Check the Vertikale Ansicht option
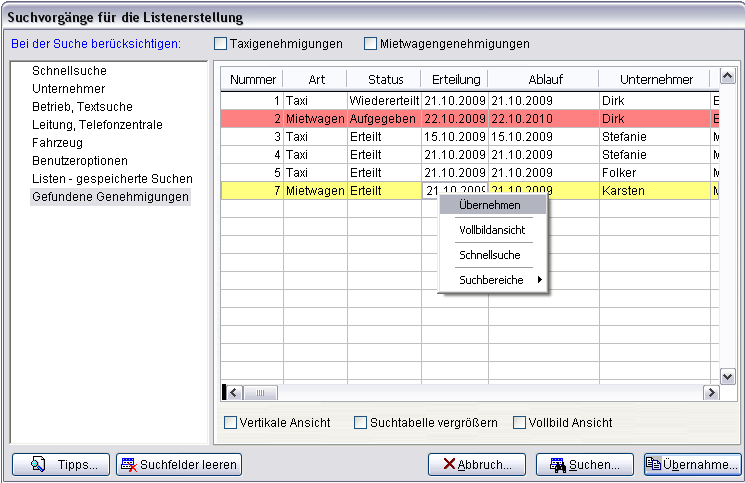The width and height of the screenshot is (745, 483). pos(231,423)
